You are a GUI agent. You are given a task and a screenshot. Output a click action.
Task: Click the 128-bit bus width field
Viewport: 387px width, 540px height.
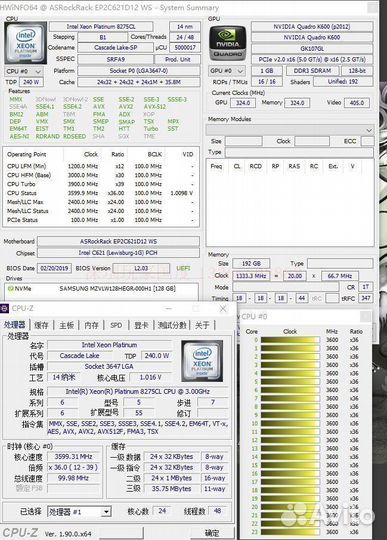tap(357, 71)
